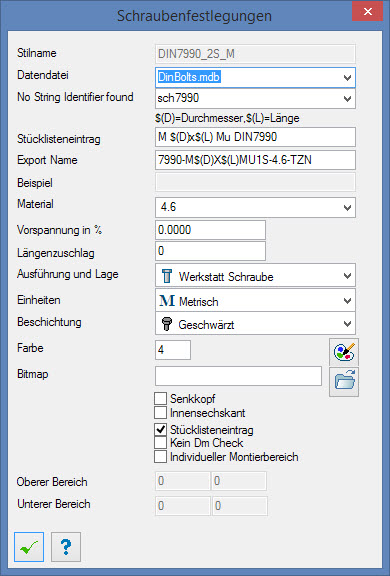
Task: Open the Einheiten dropdown showing Metrisch
Action: tap(347, 301)
